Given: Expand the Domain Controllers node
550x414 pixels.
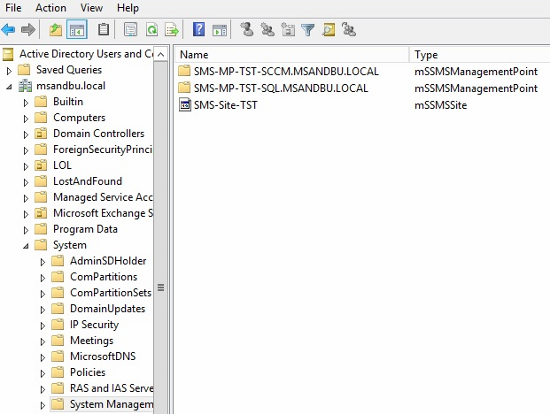Looking at the screenshot, I should pyautogui.click(x=26, y=135).
